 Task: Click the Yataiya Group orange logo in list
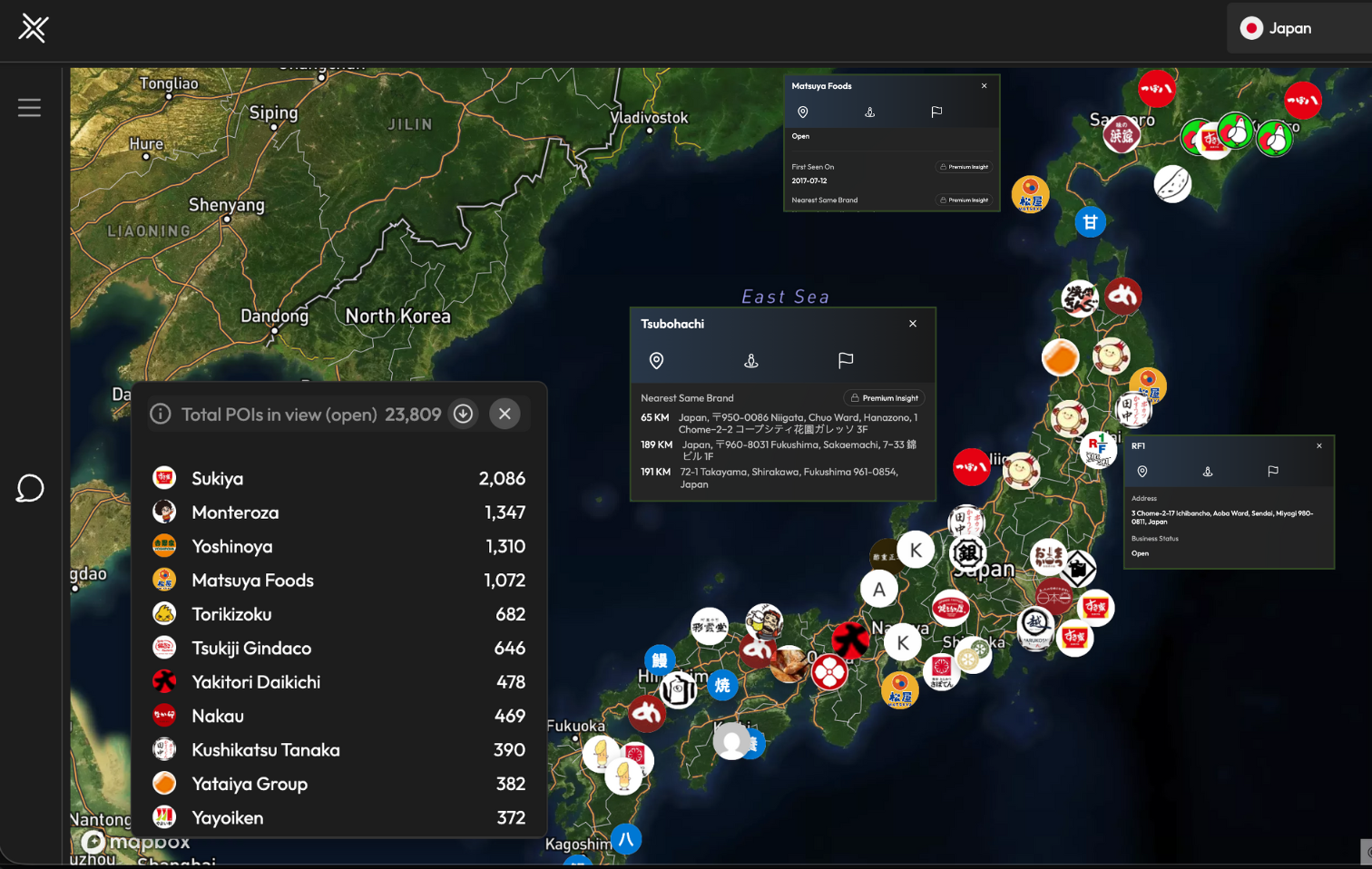tap(164, 783)
